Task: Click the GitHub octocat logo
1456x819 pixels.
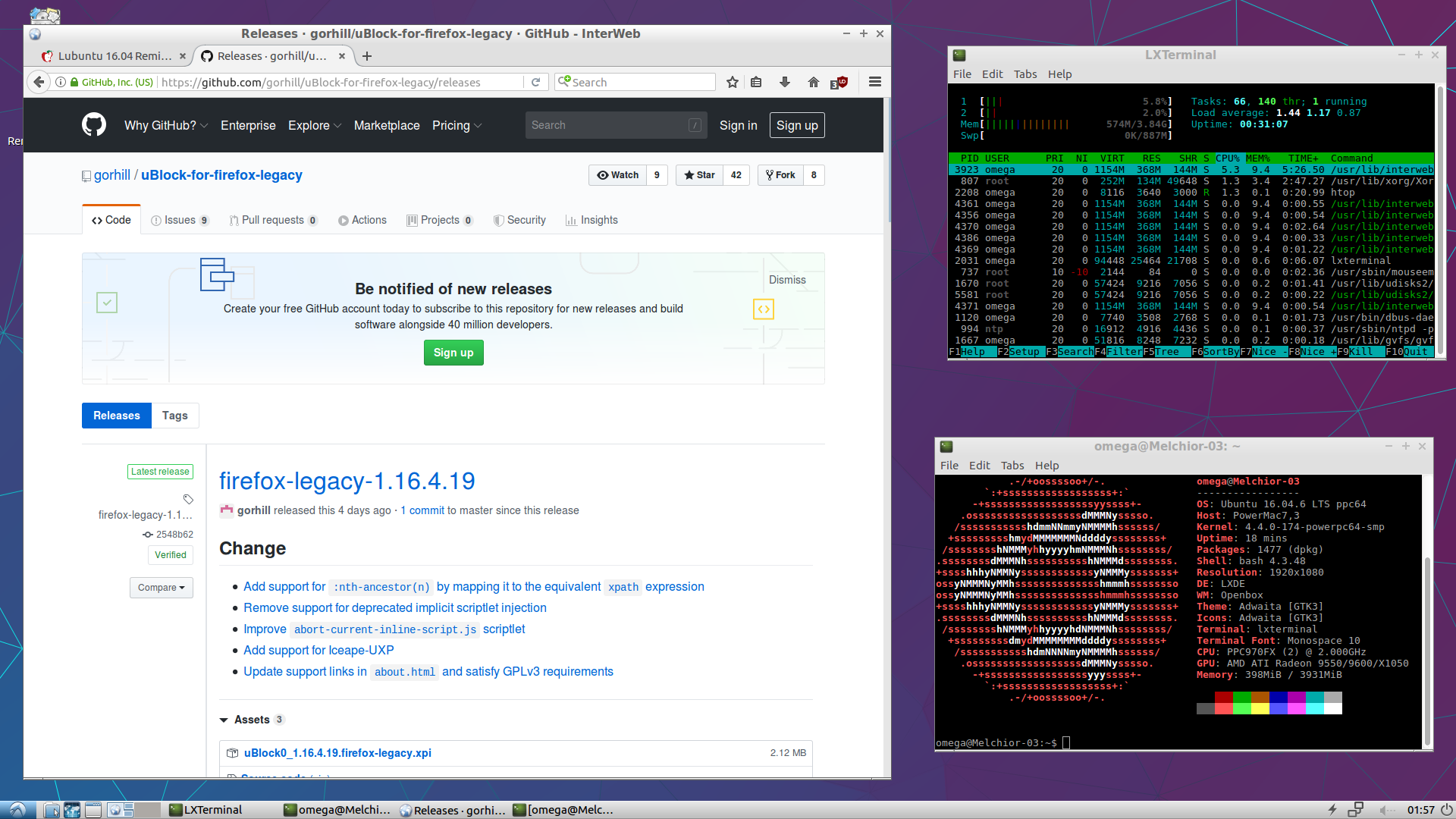Action: [x=94, y=124]
